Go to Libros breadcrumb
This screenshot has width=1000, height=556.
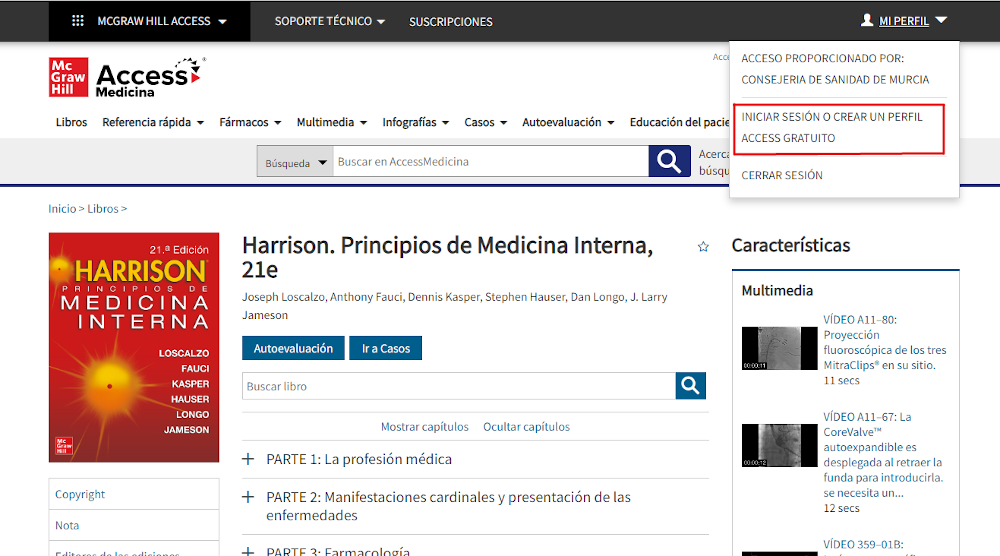pyautogui.click(x=103, y=208)
